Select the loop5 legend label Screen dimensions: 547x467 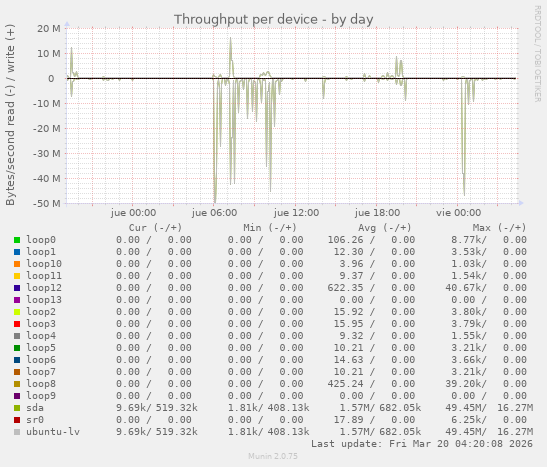41,348
